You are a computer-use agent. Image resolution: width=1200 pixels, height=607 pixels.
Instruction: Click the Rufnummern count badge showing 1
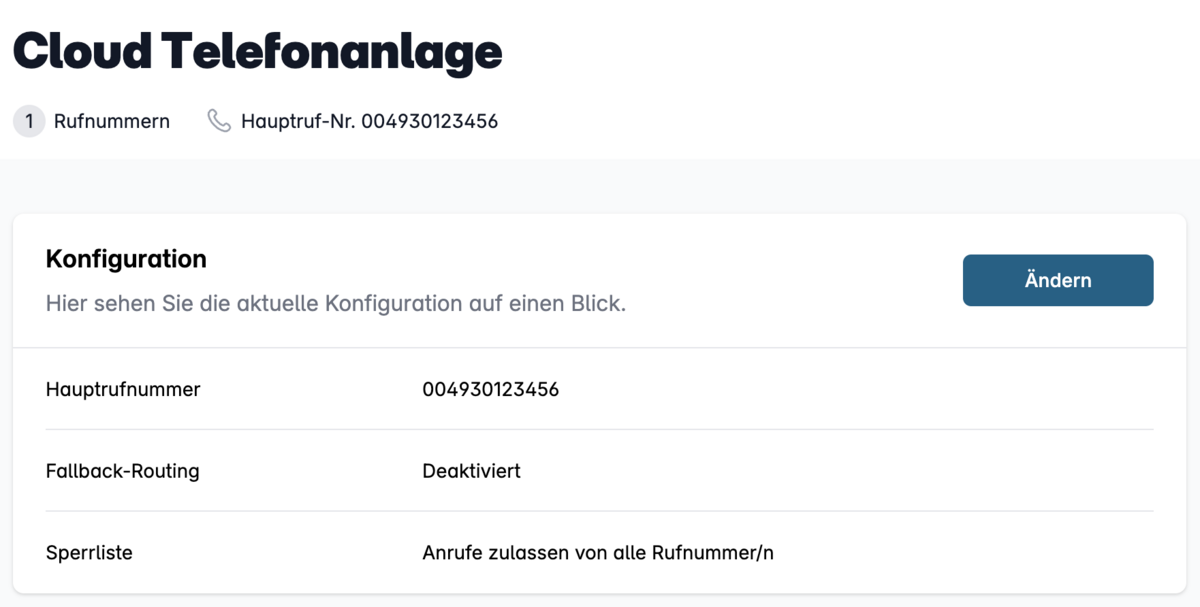coord(29,121)
